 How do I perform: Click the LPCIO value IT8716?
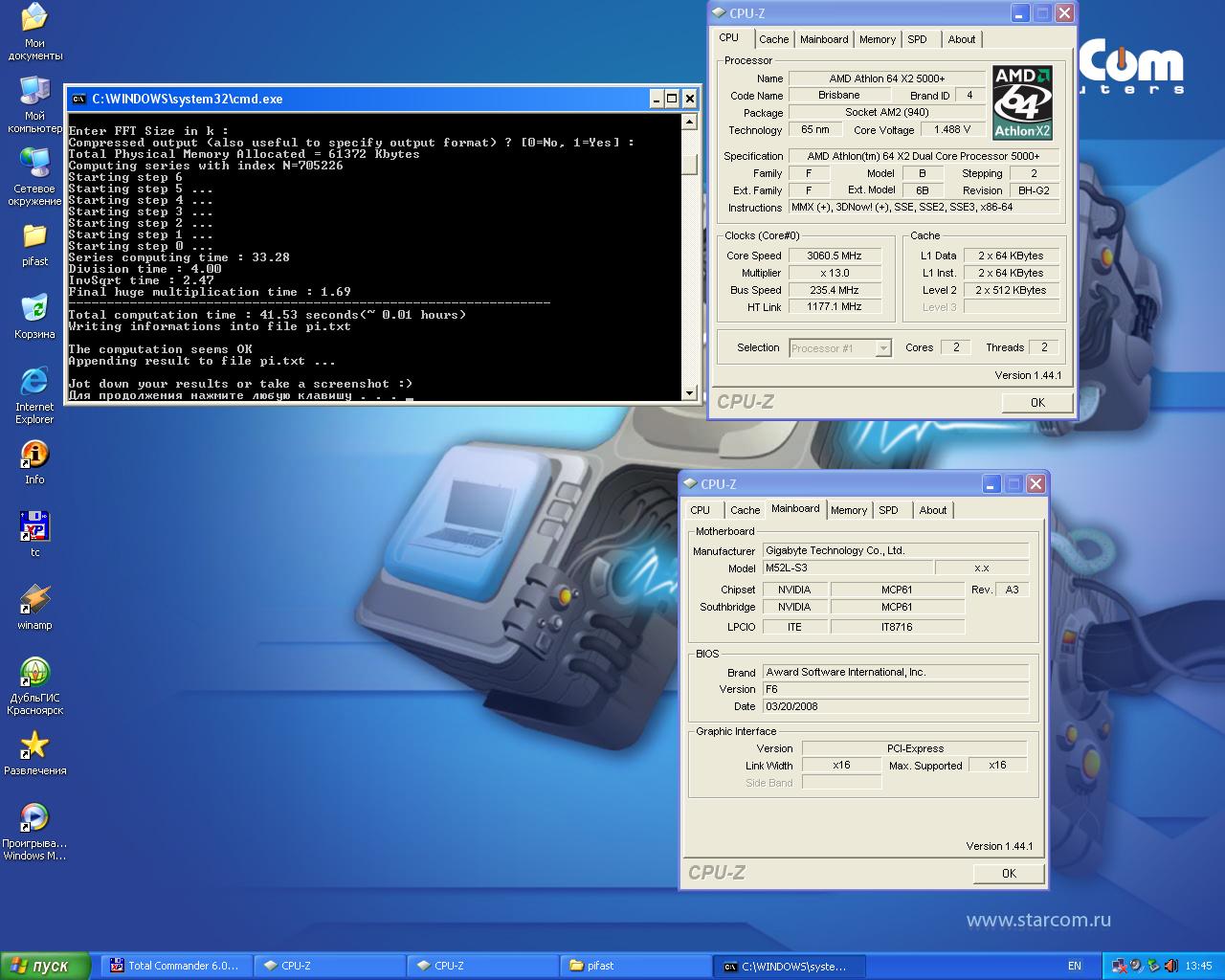898,627
